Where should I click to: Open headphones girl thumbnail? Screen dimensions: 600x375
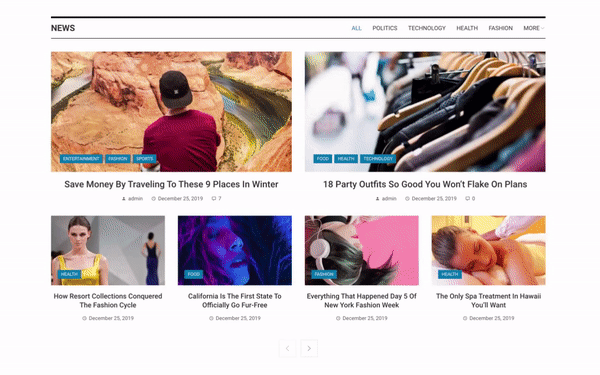(362, 250)
